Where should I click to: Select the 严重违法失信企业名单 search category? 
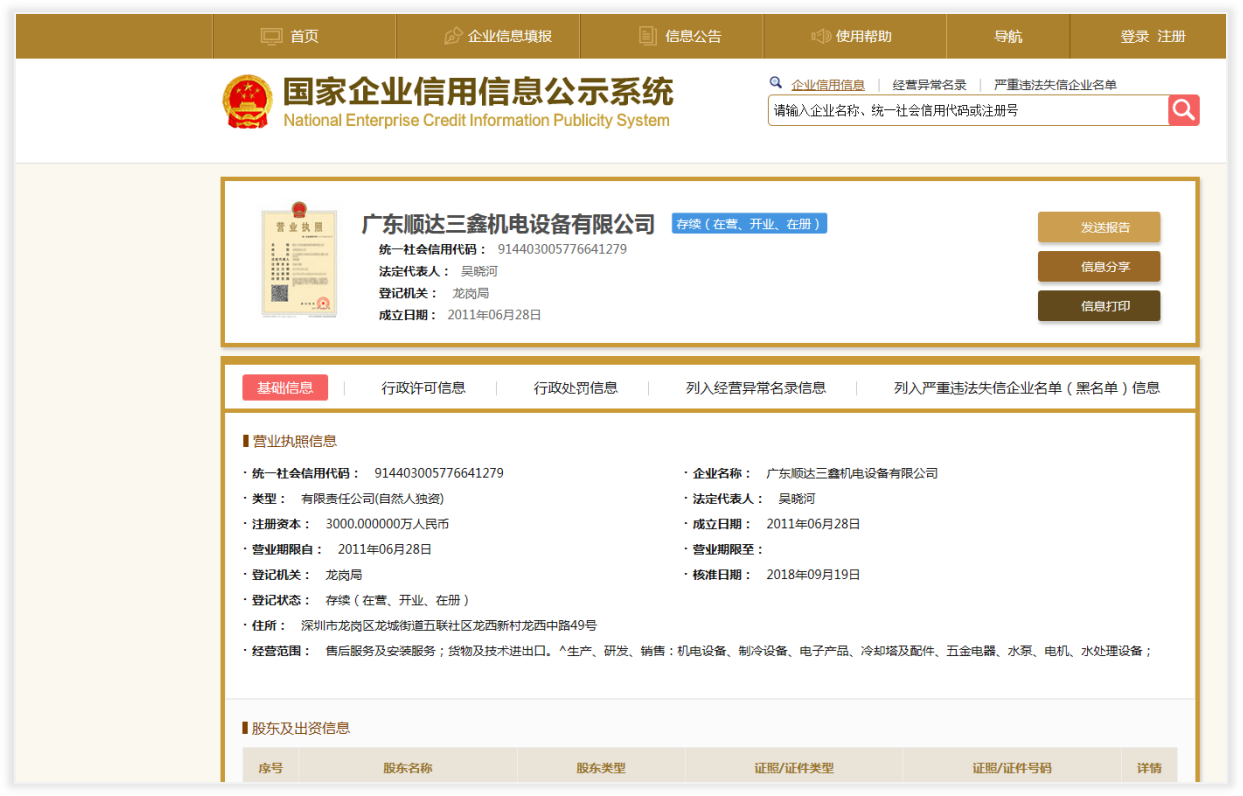coord(1055,85)
